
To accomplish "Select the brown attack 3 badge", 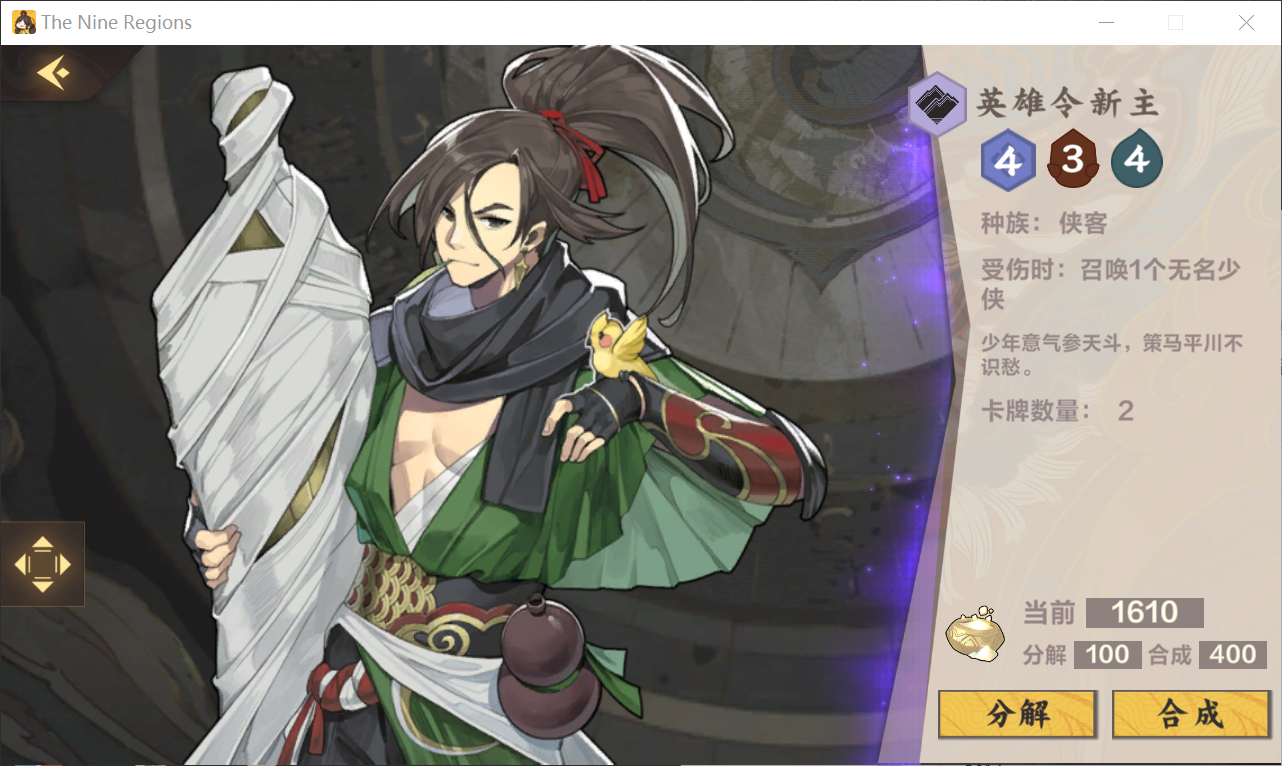I will coord(1072,159).
